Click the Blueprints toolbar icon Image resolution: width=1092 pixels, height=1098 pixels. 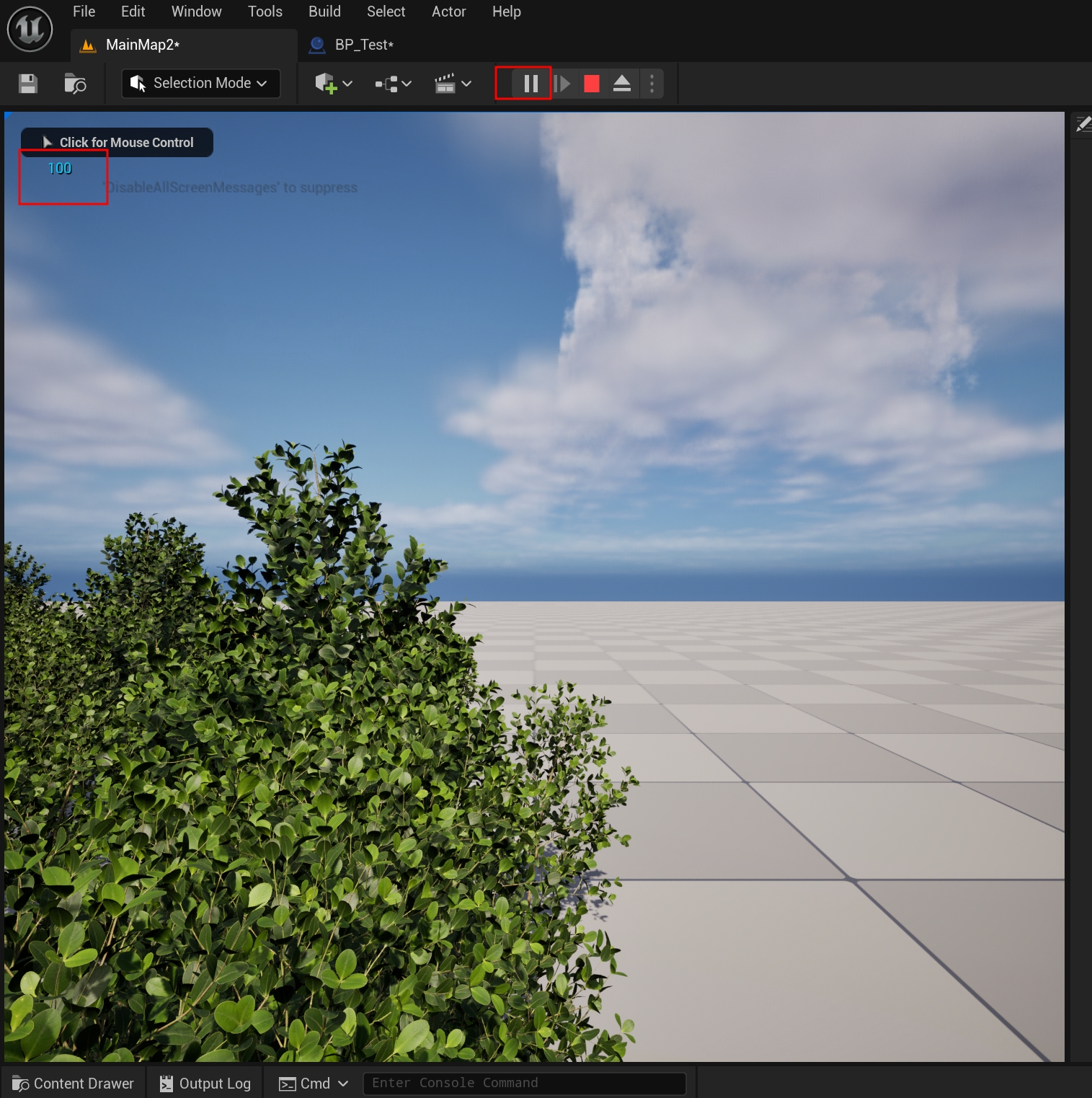[386, 84]
